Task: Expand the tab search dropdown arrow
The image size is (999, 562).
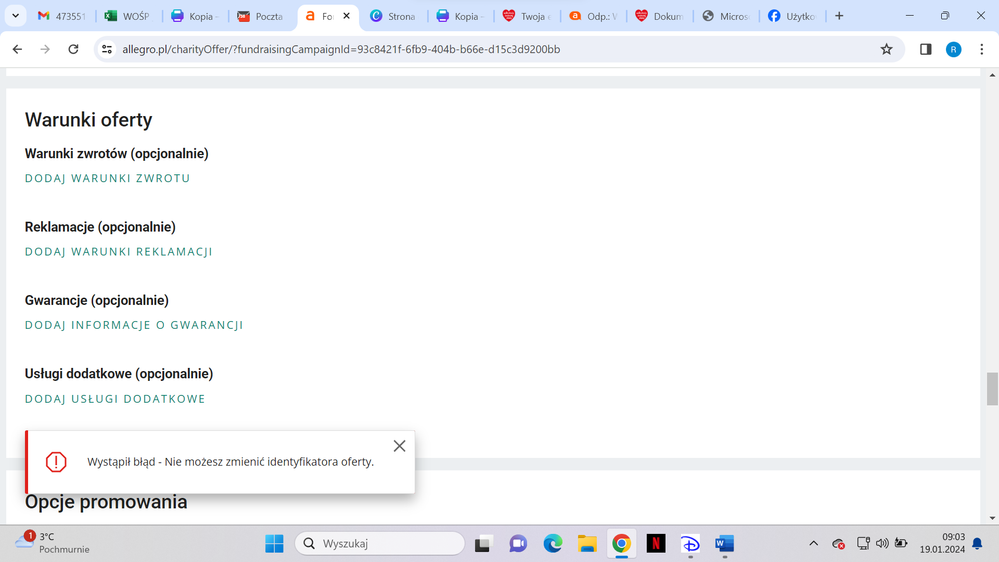Action: pos(15,16)
